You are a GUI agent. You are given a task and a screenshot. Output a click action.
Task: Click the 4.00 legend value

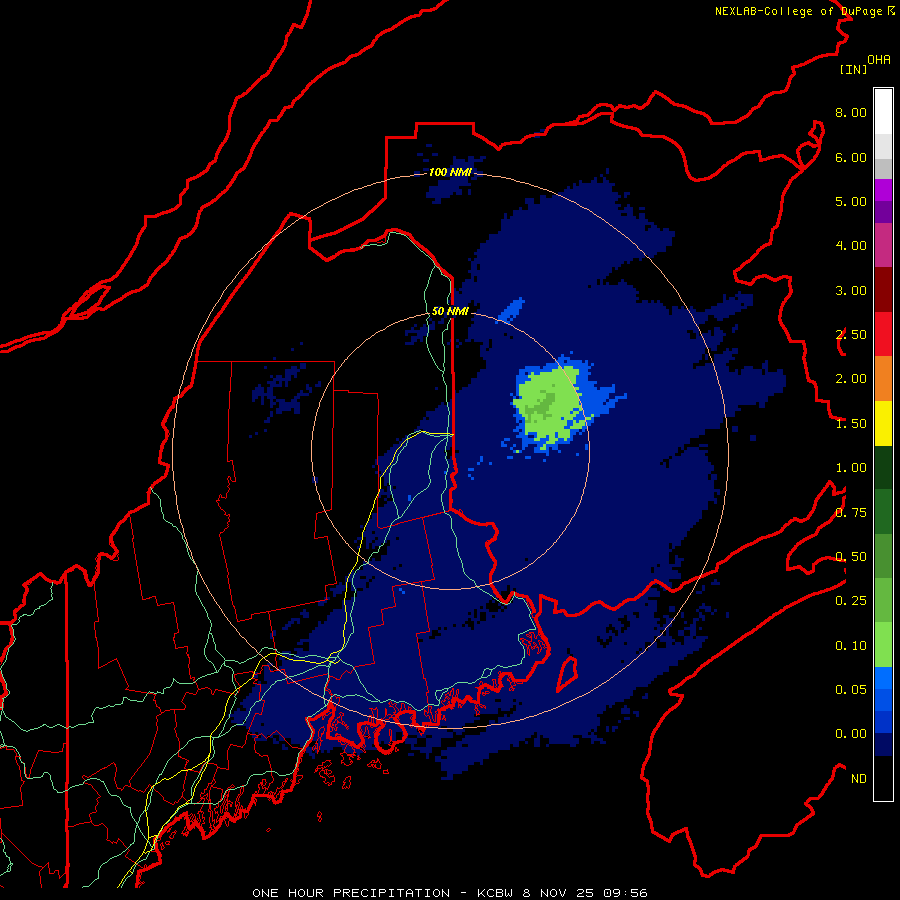(x=851, y=246)
